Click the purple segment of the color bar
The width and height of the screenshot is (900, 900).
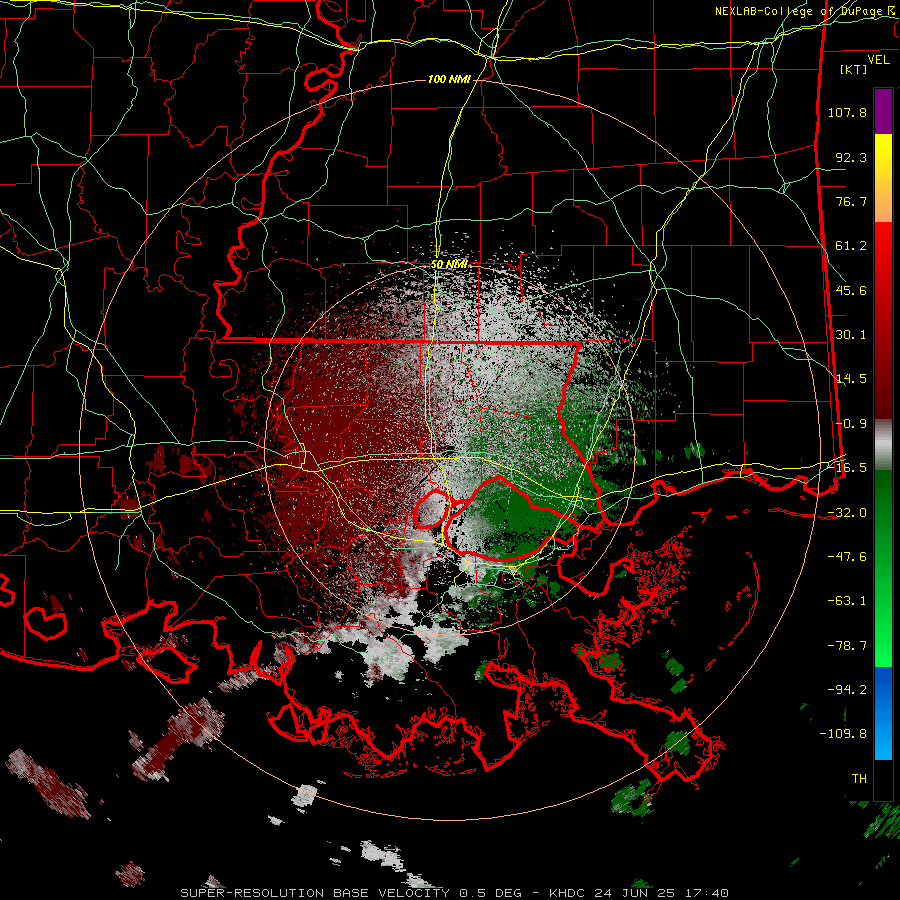pos(883,111)
